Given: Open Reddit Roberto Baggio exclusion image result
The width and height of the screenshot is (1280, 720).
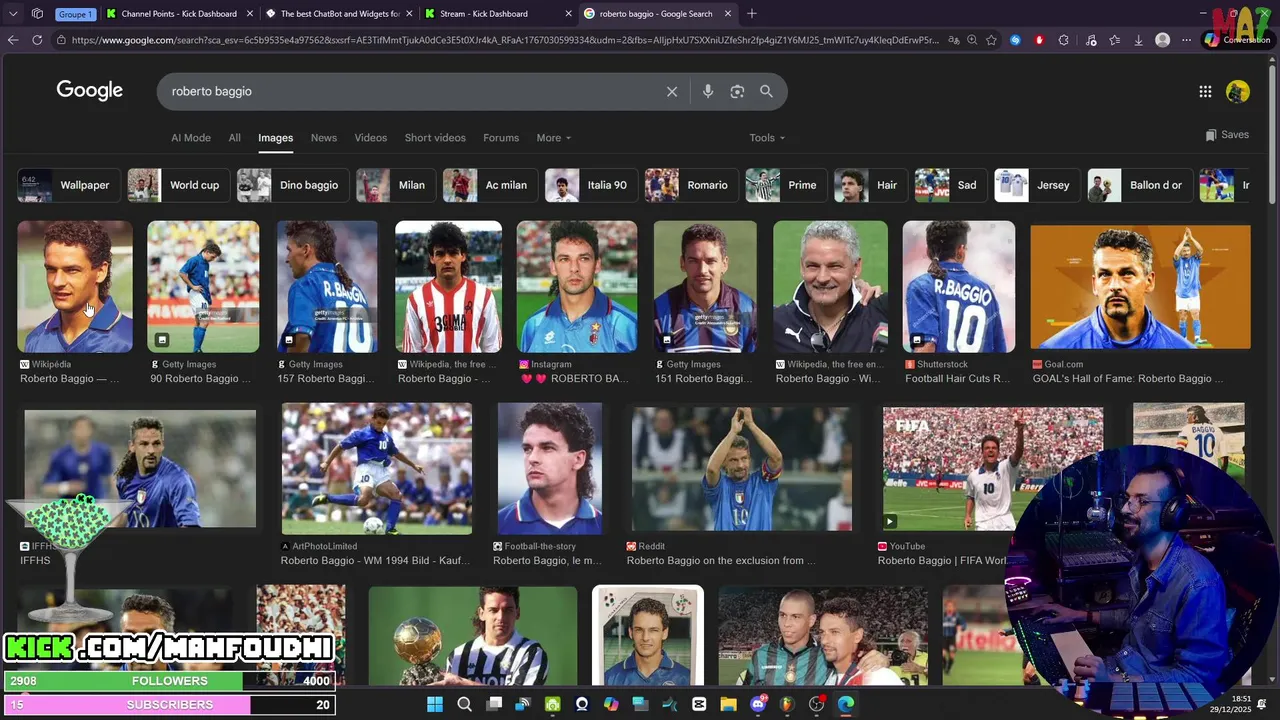Looking at the screenshot, I should 742,469.
